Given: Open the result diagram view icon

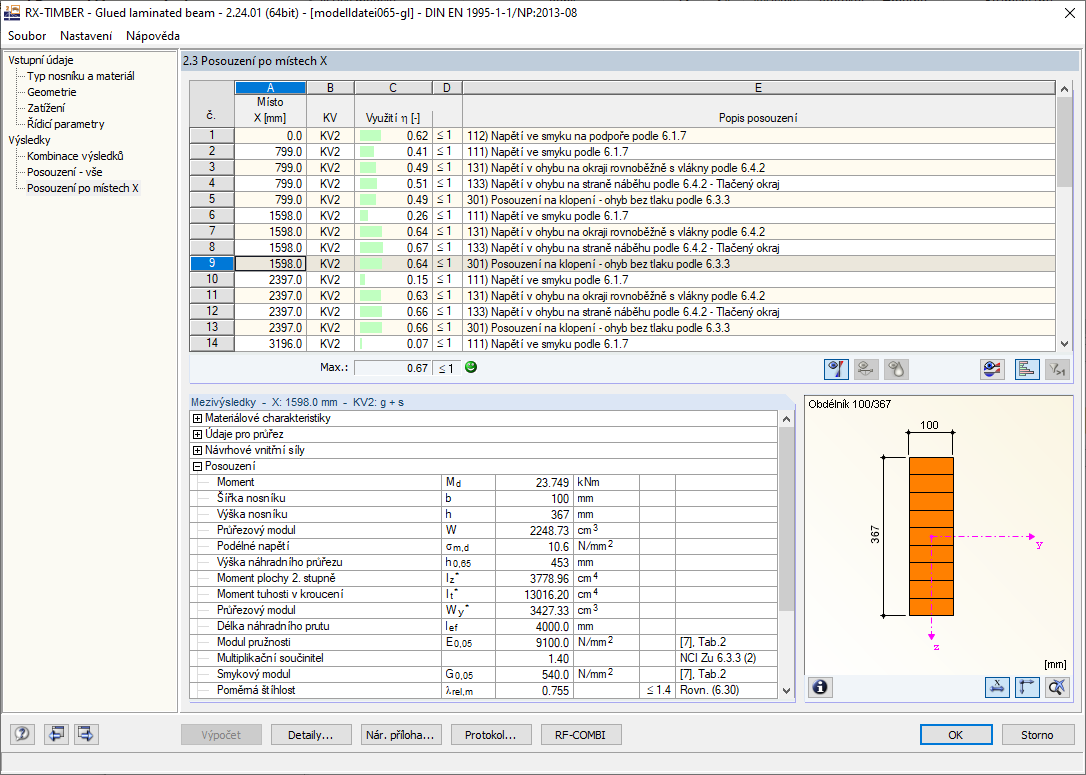Looking at the screenshot, I should point(993,369).
